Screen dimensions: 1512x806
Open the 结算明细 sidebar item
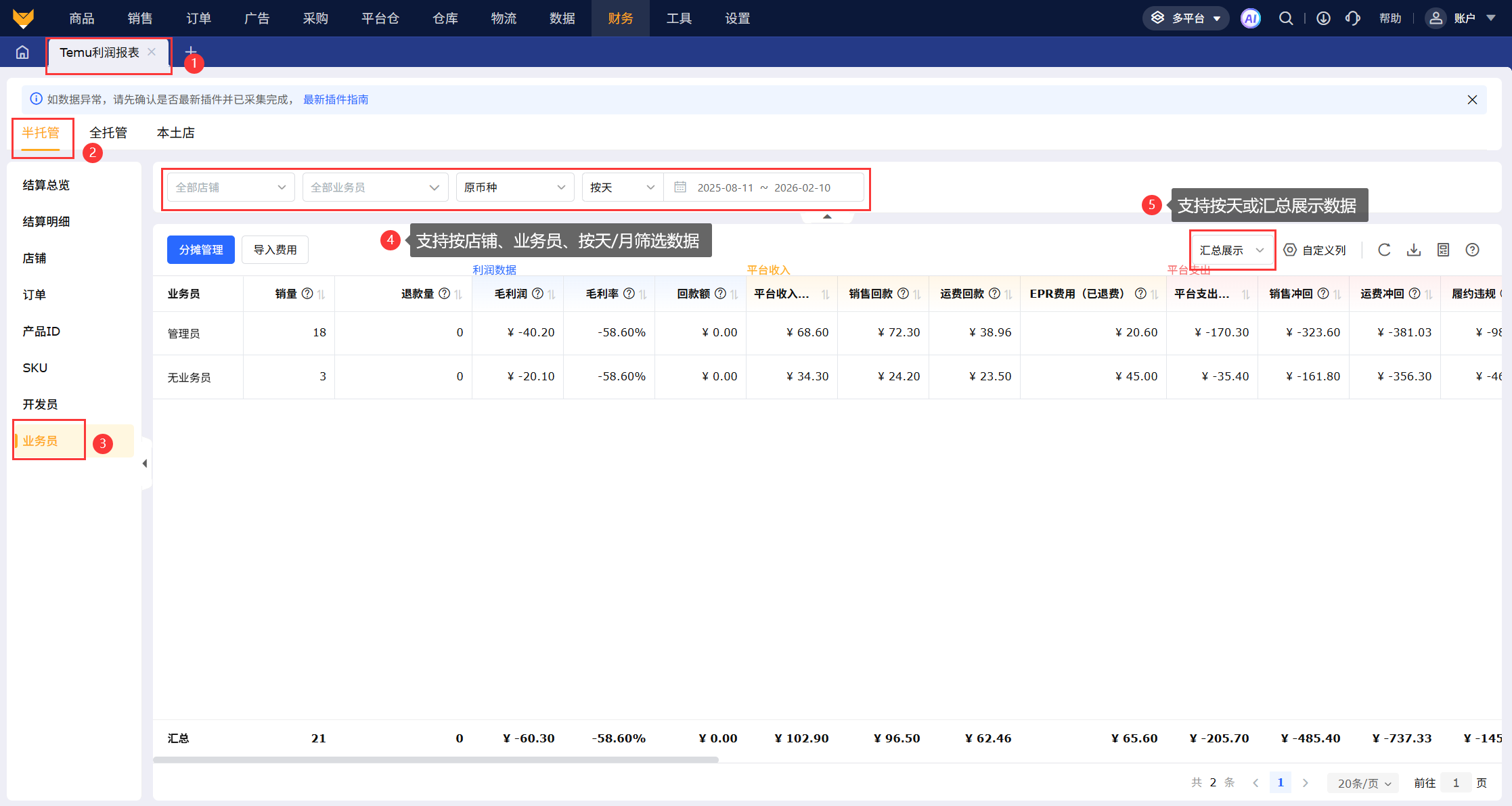(46, 221)
